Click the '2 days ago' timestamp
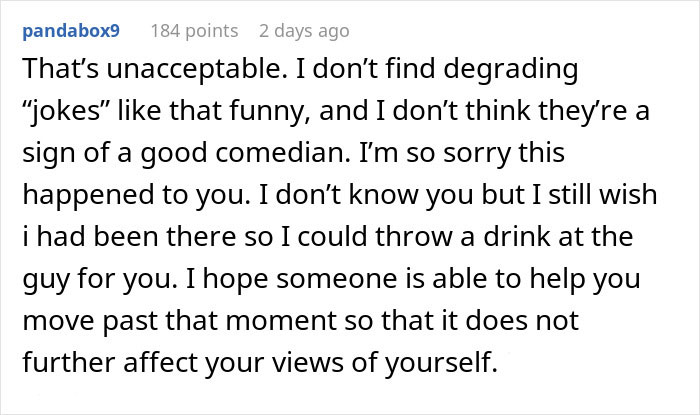700x415 pixels. (304, 30)
